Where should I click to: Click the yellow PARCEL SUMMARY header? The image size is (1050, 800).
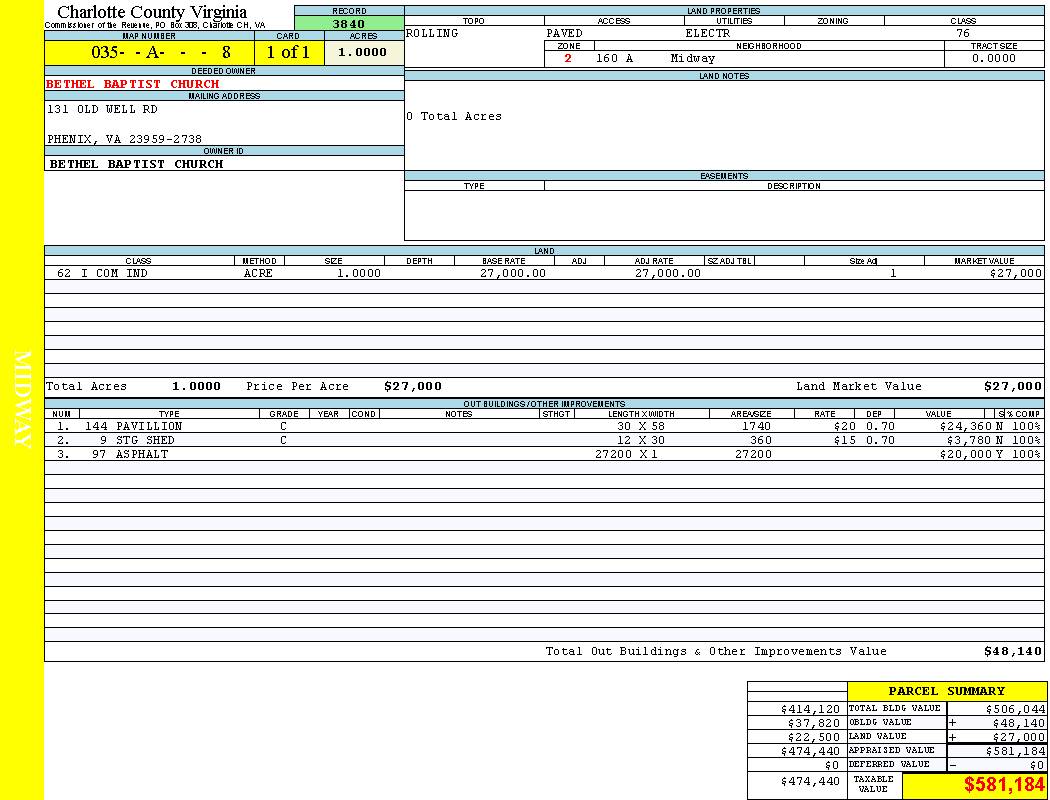(946, 691)
